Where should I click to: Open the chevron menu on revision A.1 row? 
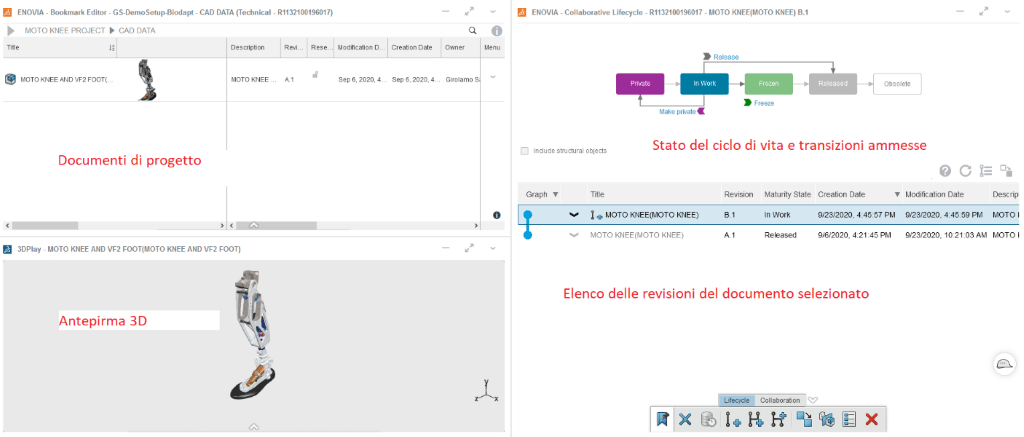click(574, 235)
